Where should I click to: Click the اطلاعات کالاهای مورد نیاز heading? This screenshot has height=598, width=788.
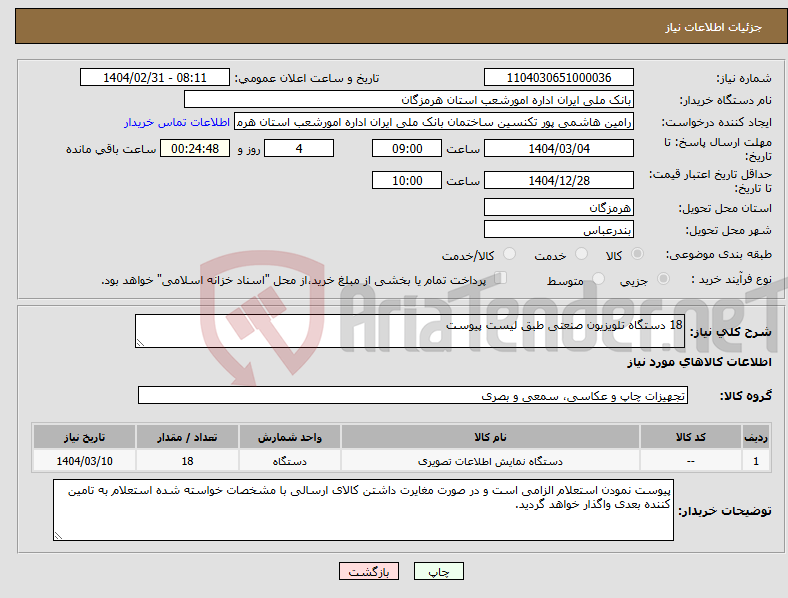pos(699,362)
